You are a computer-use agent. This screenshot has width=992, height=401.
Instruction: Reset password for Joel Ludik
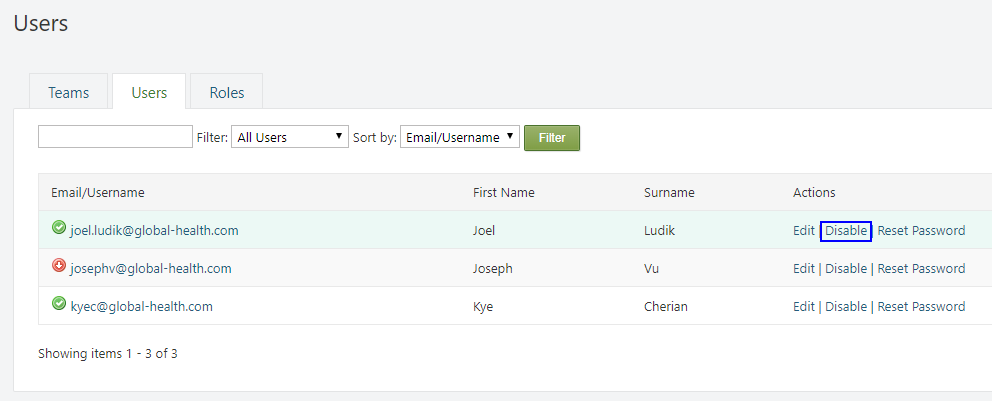pyautogui.click(x=921, y=231)
